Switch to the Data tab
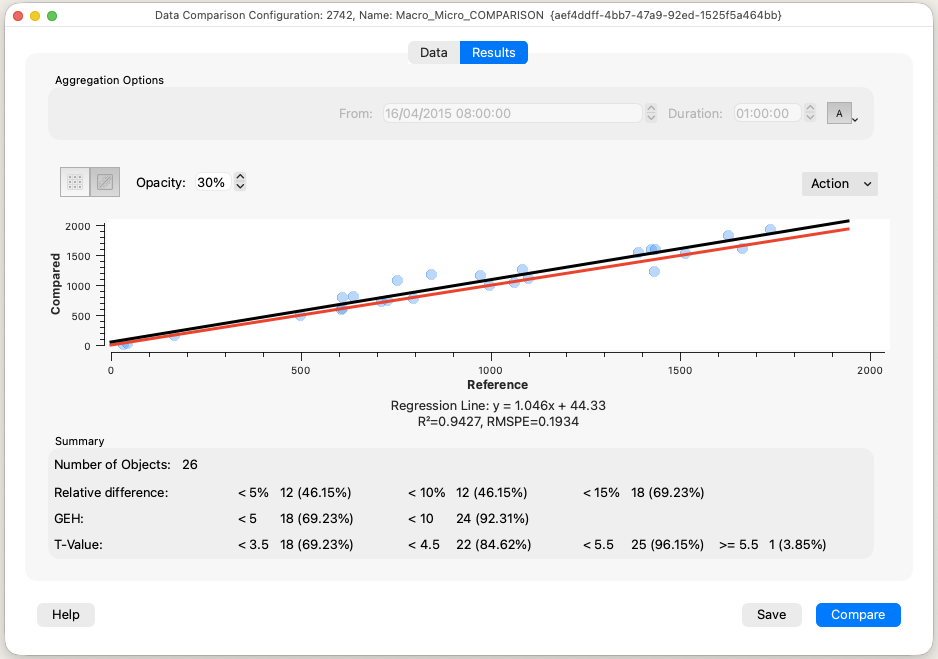This screenshot has height=659, width=938. coord(434,53)
